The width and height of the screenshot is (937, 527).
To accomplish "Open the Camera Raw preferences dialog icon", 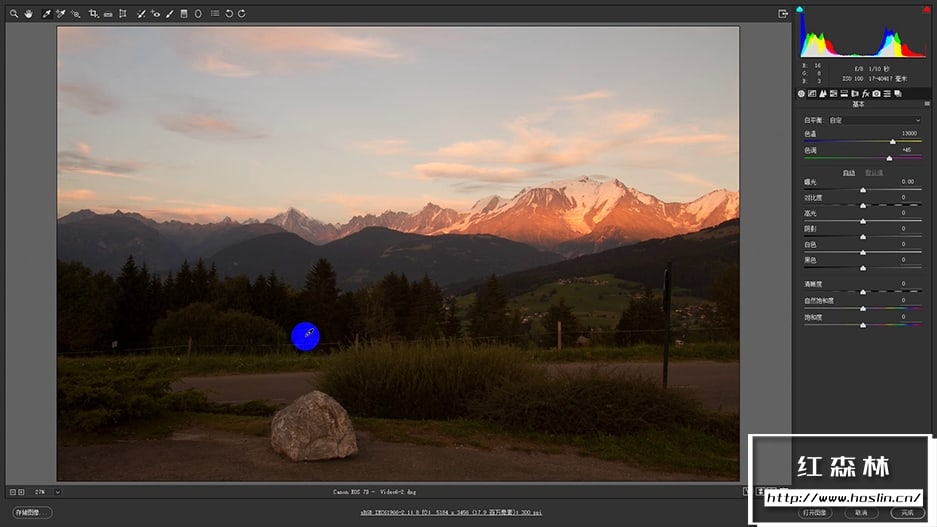I will (x=215, y=13).
